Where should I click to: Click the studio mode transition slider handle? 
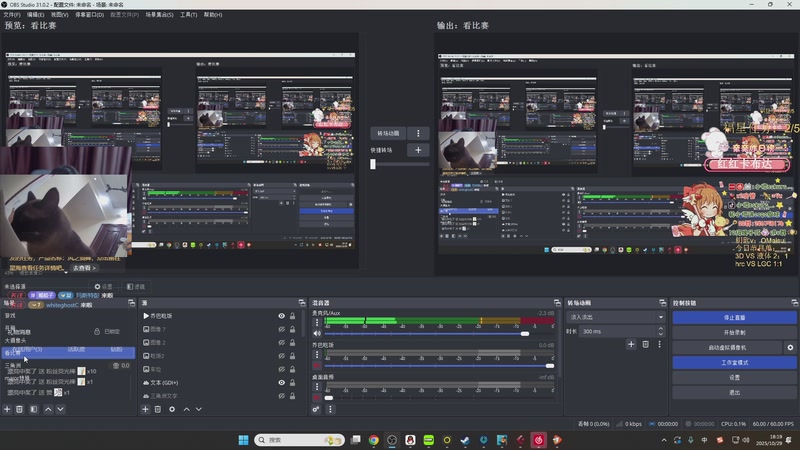tap(373, 164)
